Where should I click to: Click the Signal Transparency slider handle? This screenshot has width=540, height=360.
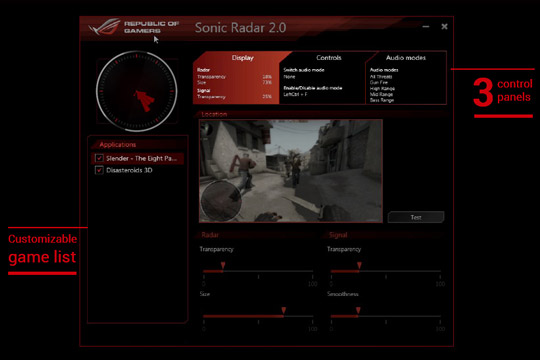point(359,265)
